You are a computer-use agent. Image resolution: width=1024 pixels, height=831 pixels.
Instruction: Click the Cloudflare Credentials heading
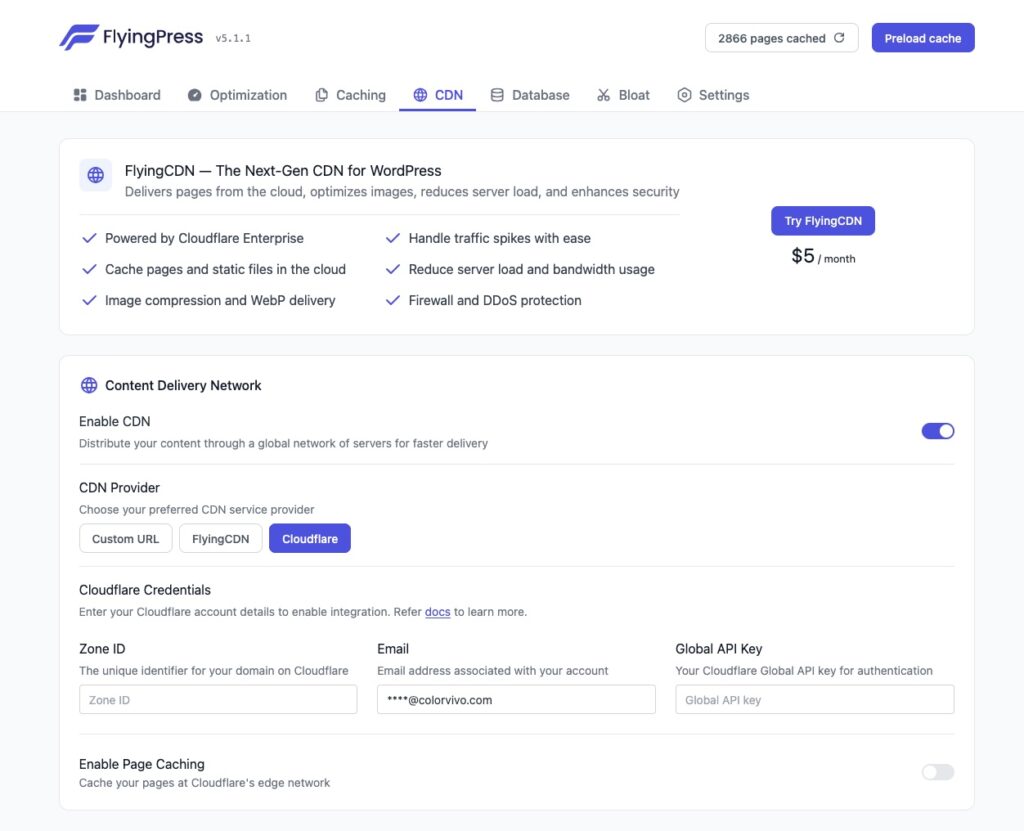click(x=145, y=590)
